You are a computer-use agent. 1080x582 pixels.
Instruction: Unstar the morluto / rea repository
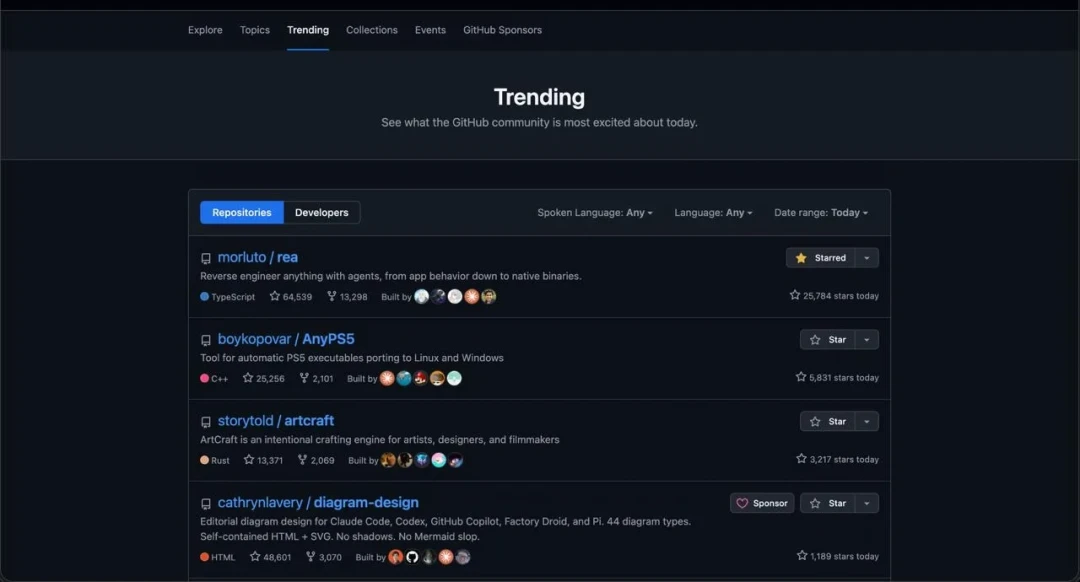coord(820,258)
